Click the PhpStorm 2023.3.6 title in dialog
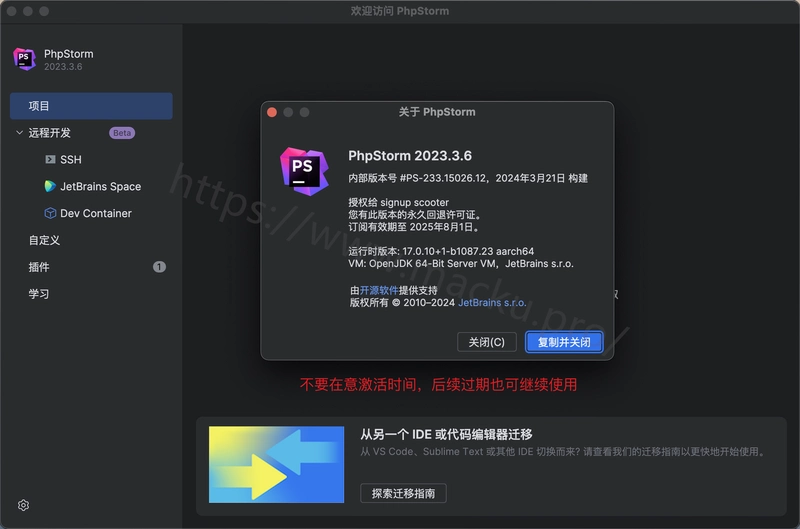 410,156
